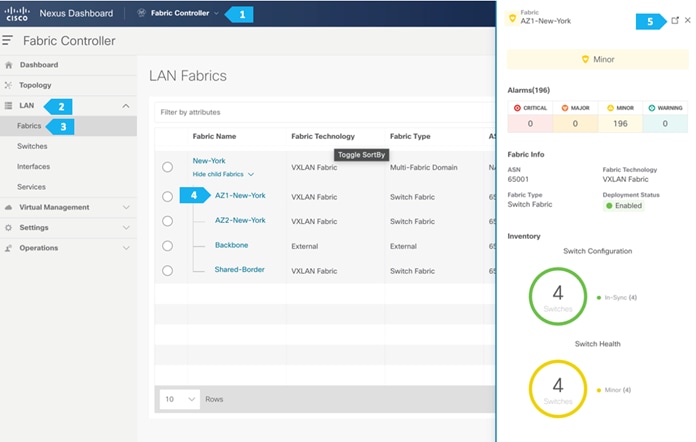
Task: Open the New-York fabric link
Action: (x=209, y=161)
